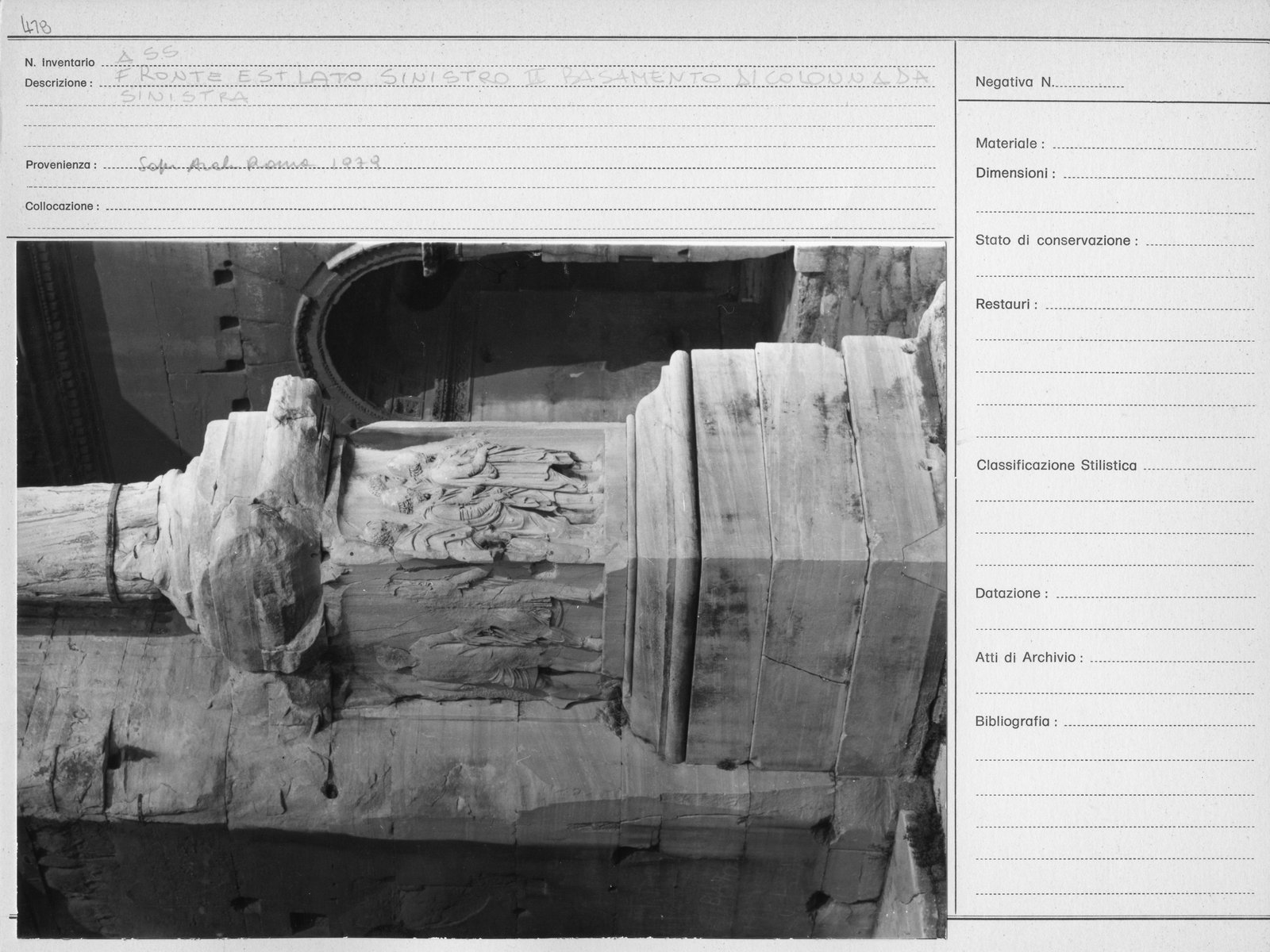Viewport: 1270px width, 952px height.
Task: Click the 'Classificazione Stilistica' label
Action: coord(1056,466)
